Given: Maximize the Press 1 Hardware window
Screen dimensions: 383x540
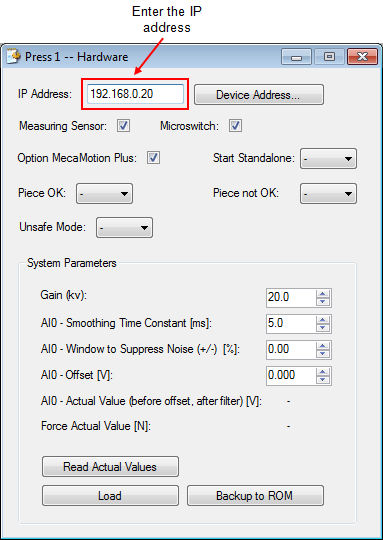Looking at the screenshot, I should tap(330, 57).
